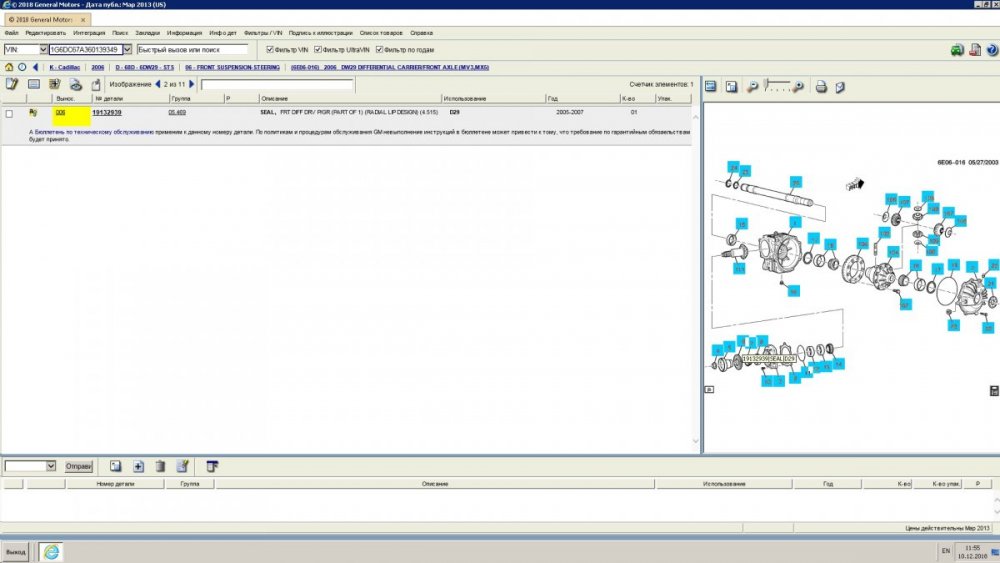Print the illustration using the printer icon

pyautogui.click(x=821, y=87)
